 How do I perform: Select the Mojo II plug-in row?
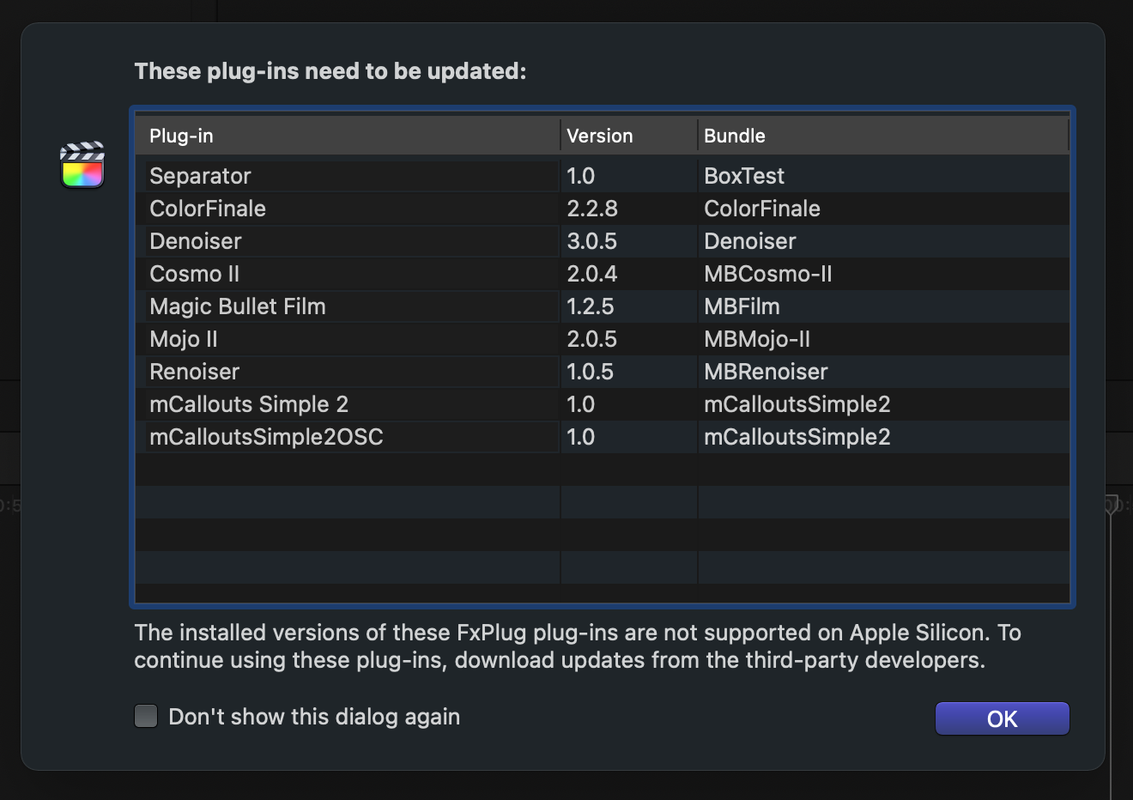click(x=602, y=339)
